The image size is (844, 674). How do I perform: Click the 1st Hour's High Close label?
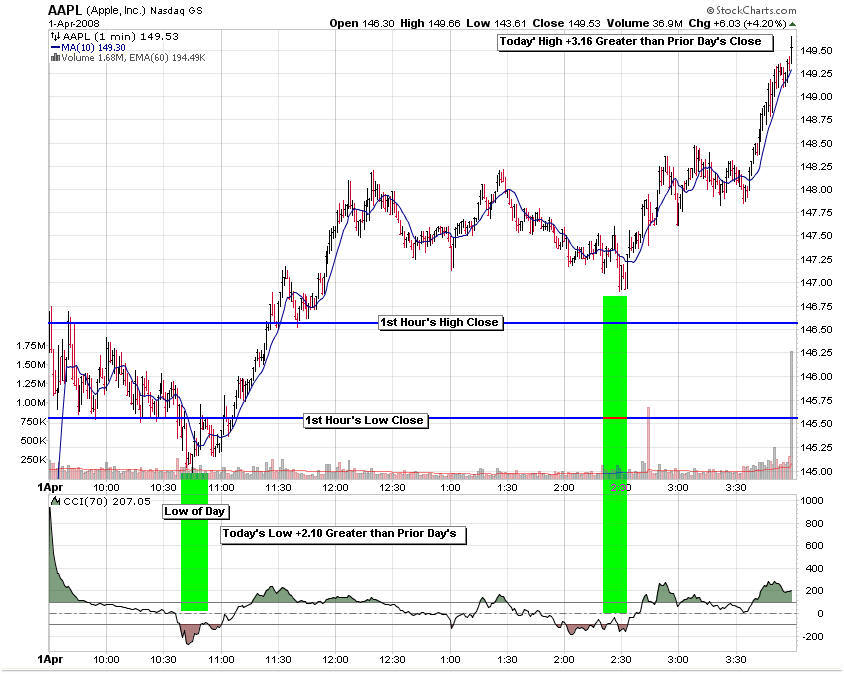point(441,322)
